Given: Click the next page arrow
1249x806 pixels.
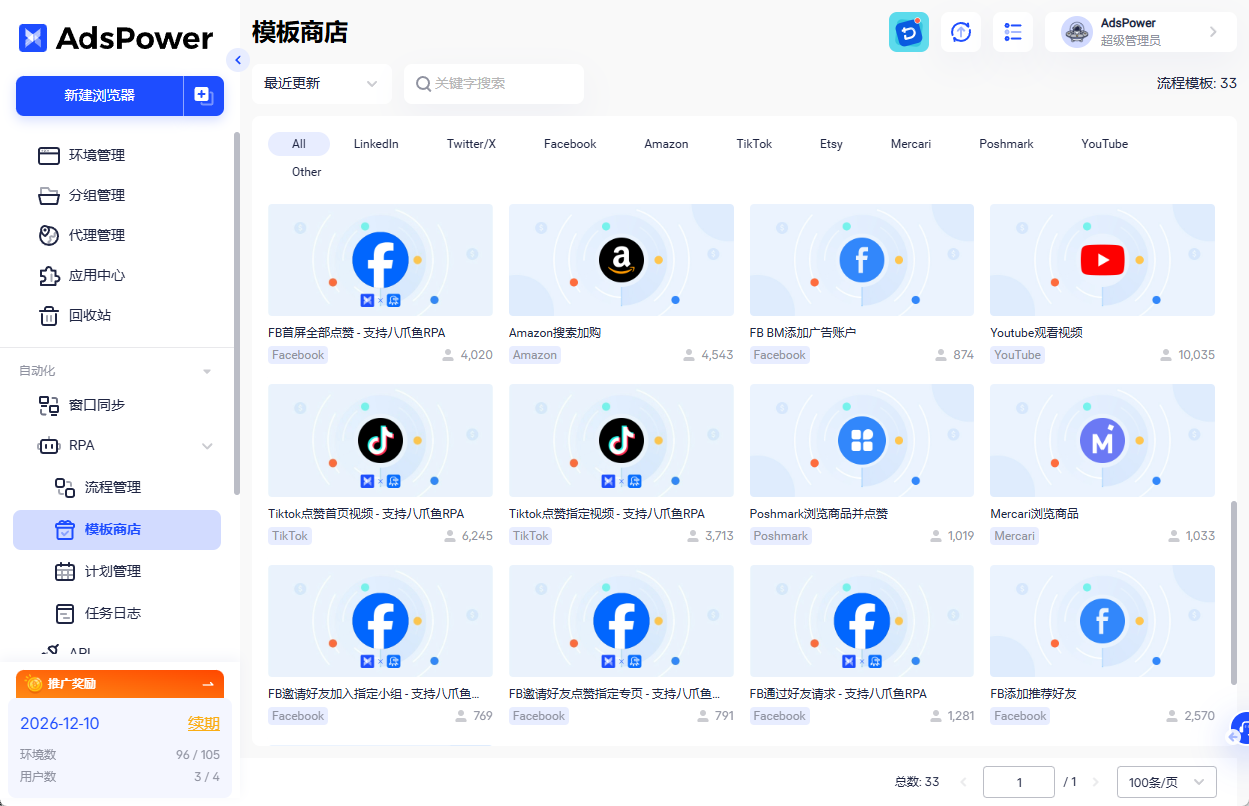Looking at the screenshot, I should pyautogui.click(x=1095, y=782).
